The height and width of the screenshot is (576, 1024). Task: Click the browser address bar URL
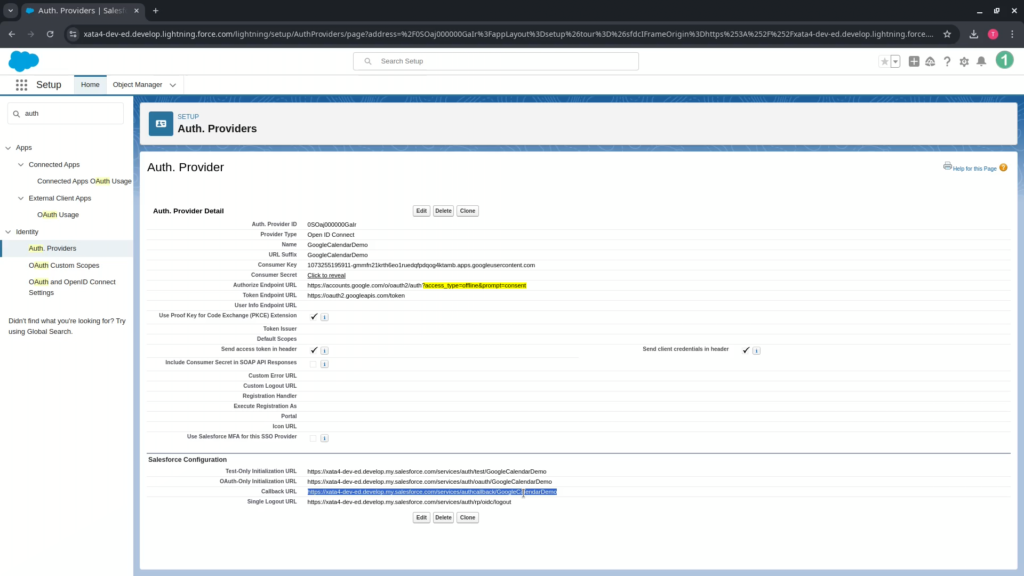(x=508, y=34)
